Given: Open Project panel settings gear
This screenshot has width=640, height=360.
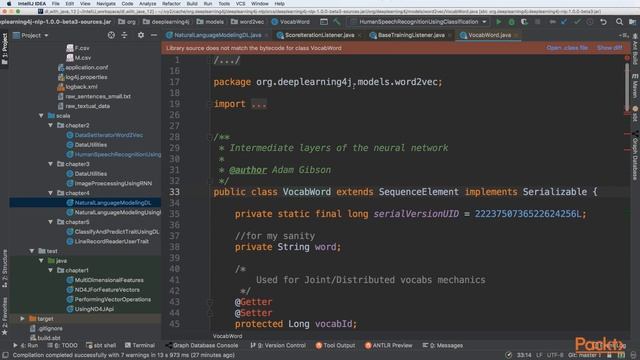Looking at the screenshot, I should point(140,36).
